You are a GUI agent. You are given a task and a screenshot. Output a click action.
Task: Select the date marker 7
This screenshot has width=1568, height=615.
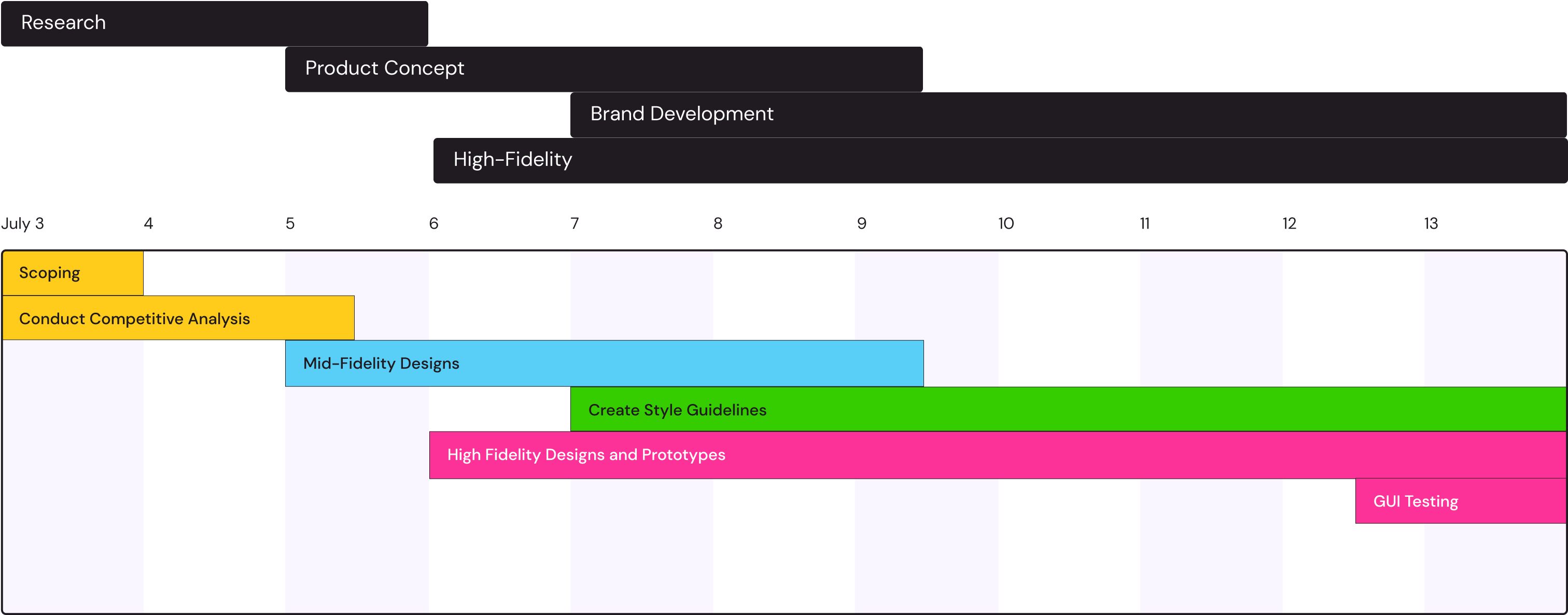tap(574, 223)
